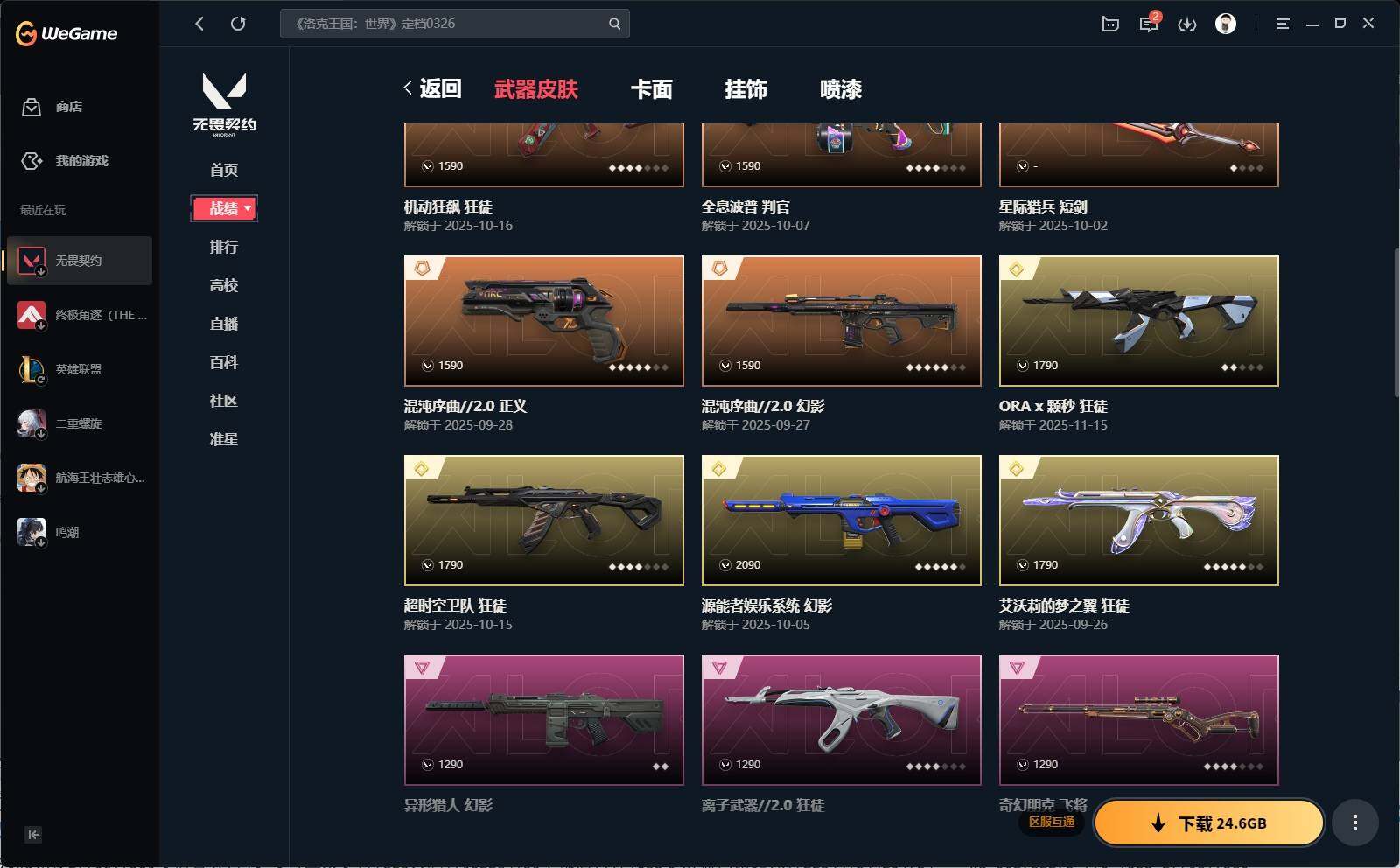
Task: Open the download manager icon
Action: tap(1187, 24)
